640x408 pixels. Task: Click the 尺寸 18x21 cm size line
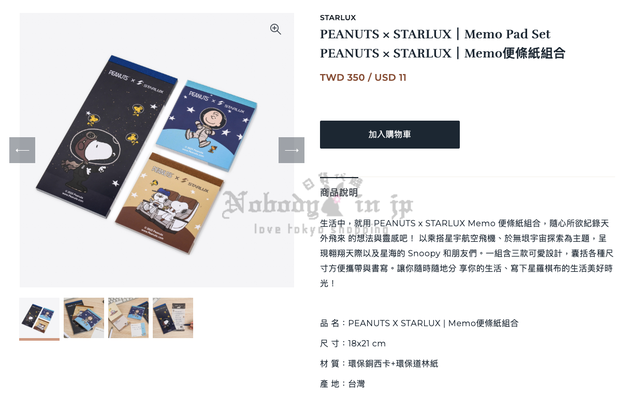[x=353, y=344]
